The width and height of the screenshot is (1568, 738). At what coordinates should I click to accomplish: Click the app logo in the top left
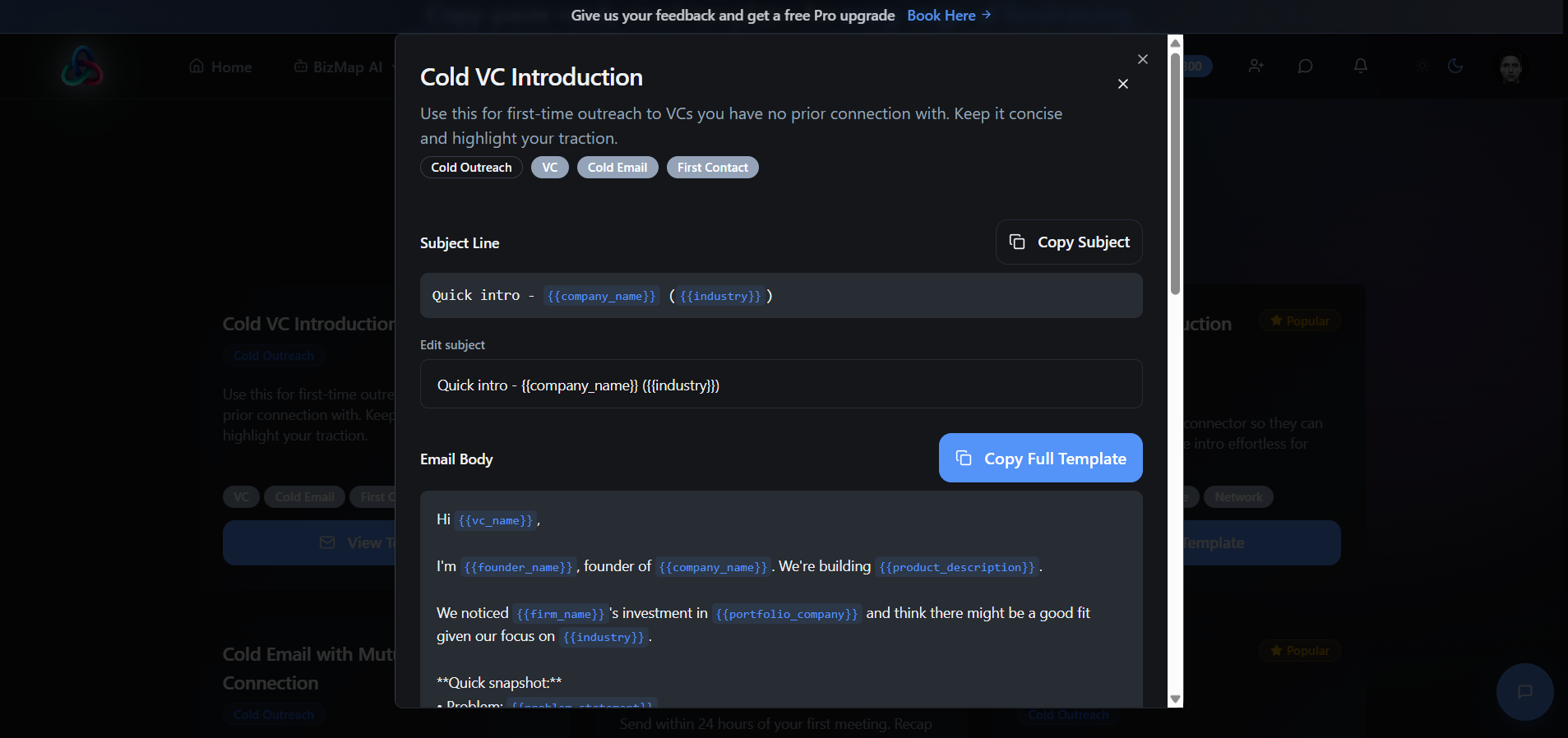(80, 66)
